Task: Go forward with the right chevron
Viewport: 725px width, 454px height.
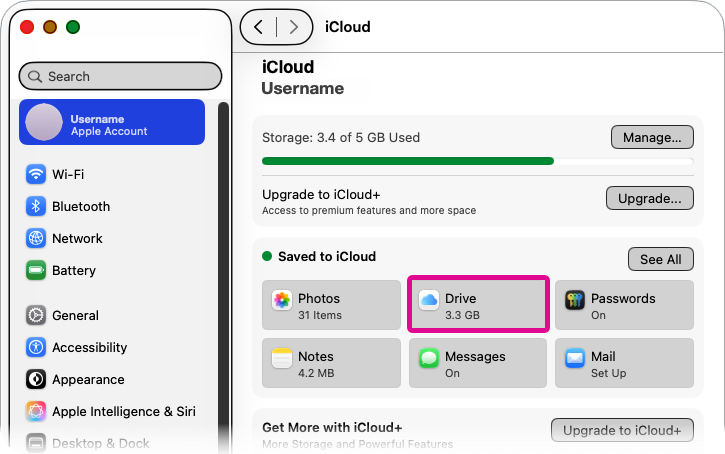Action: pyautogui.click(x=294, y=27)
